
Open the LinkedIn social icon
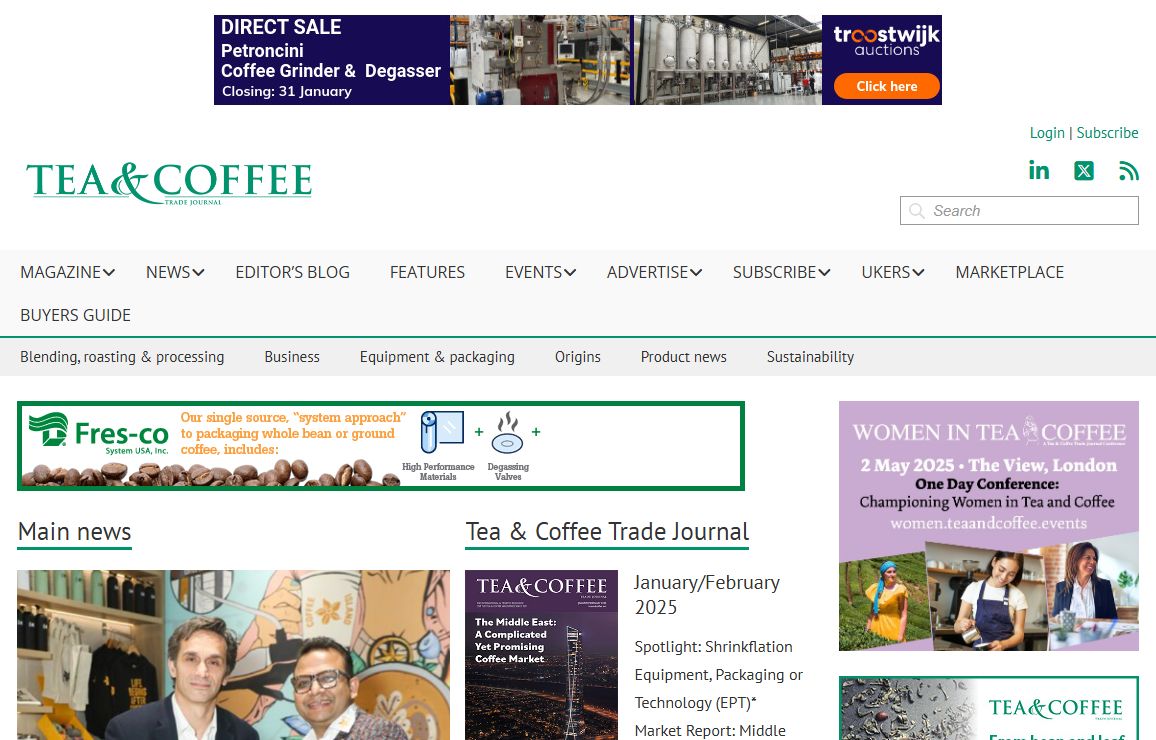point(1039,171)
